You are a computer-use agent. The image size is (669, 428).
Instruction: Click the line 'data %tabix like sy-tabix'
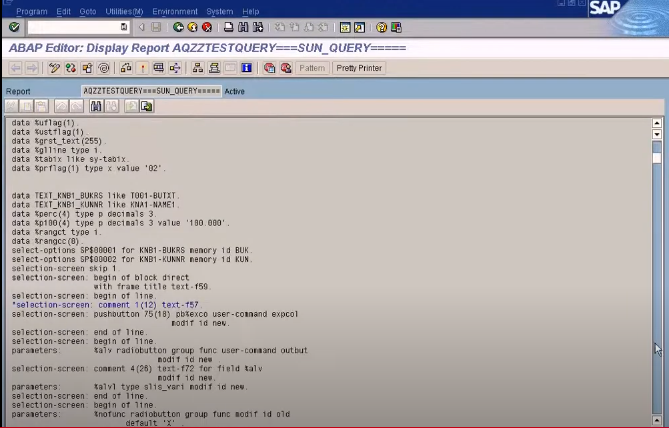click(x=70, y=159)
